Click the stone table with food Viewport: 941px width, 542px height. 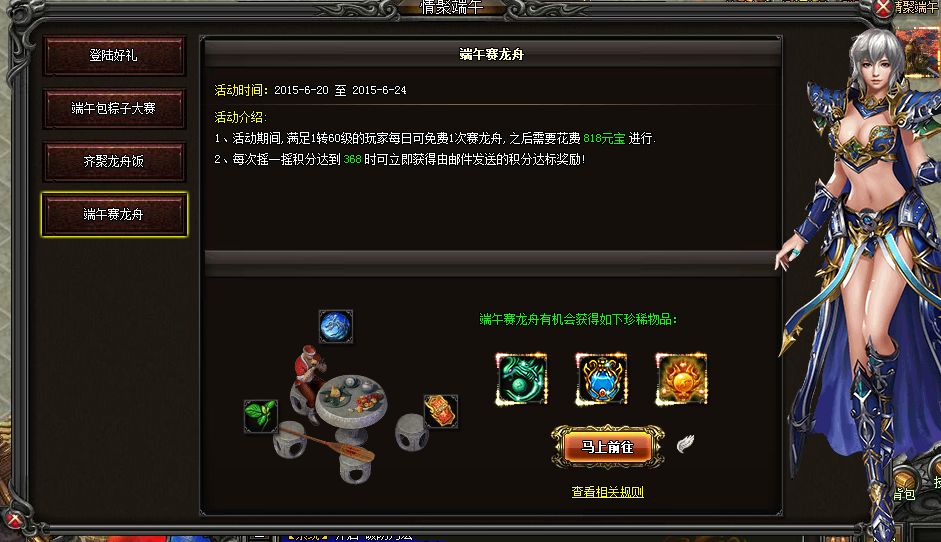pyautogui.click(x=351, y=400)
